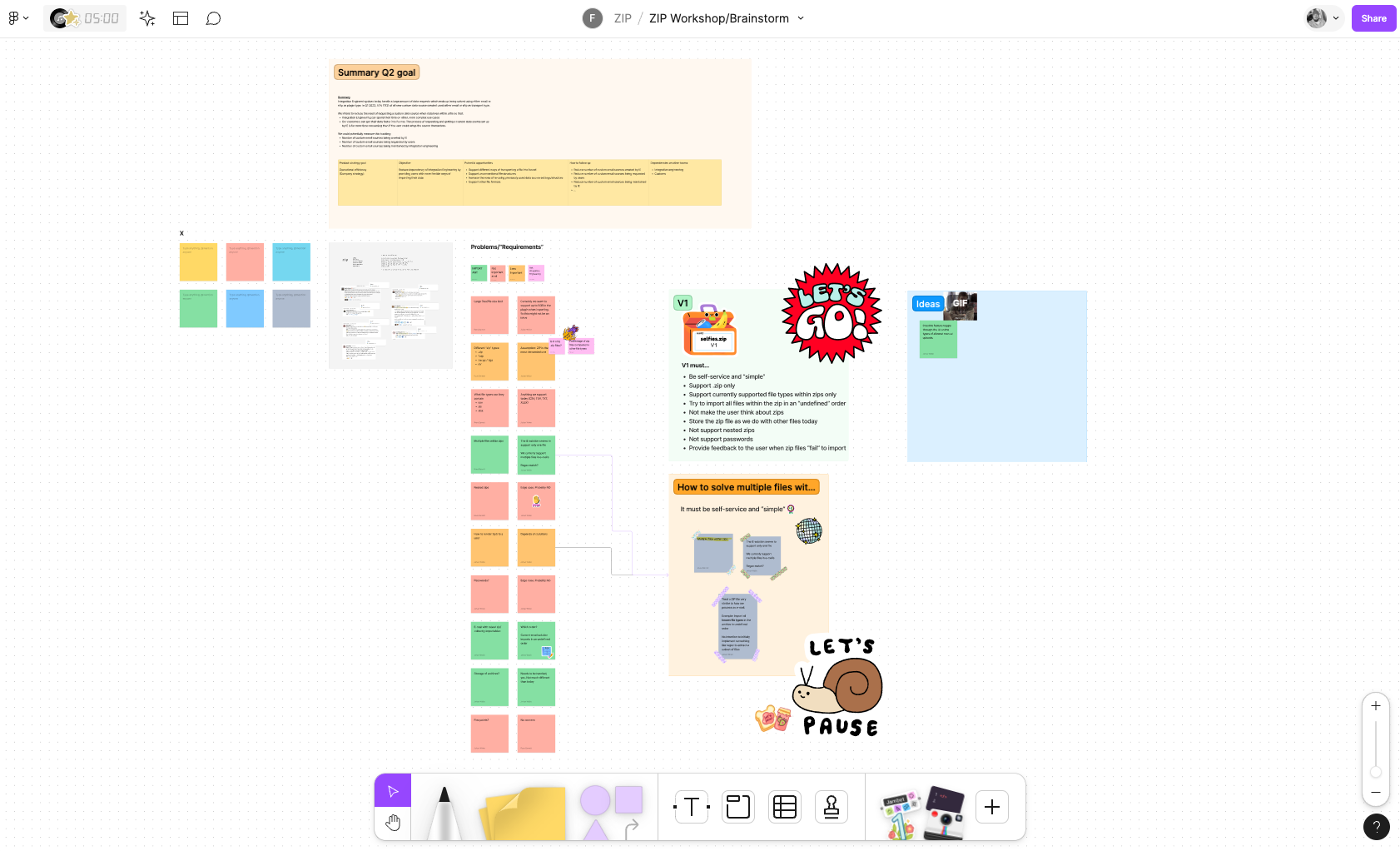This screenshot has height=851, width=1400.
Task: Open the AI sparkle actions
Action: coord(147,18)
